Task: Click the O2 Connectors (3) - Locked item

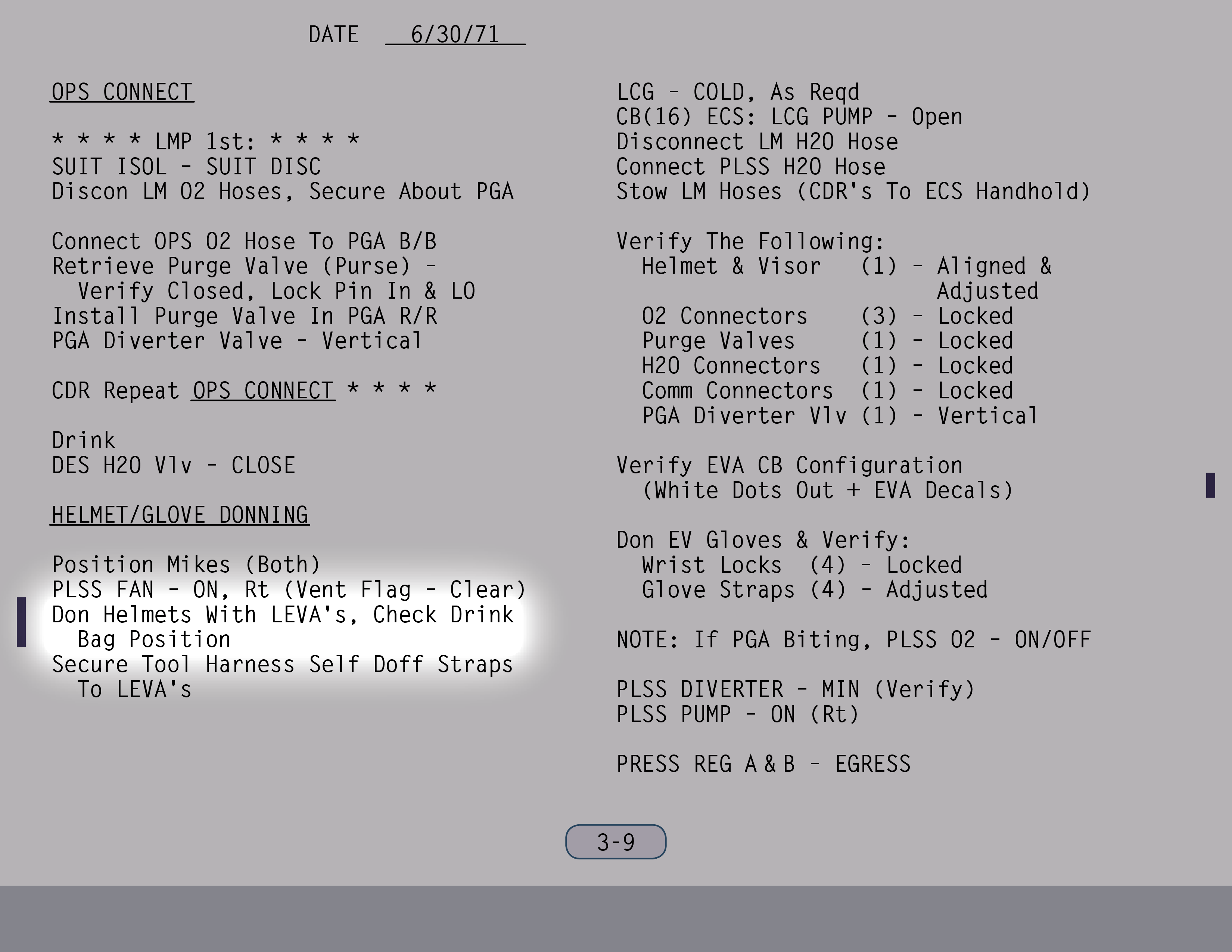Action: tap(827, 316)
